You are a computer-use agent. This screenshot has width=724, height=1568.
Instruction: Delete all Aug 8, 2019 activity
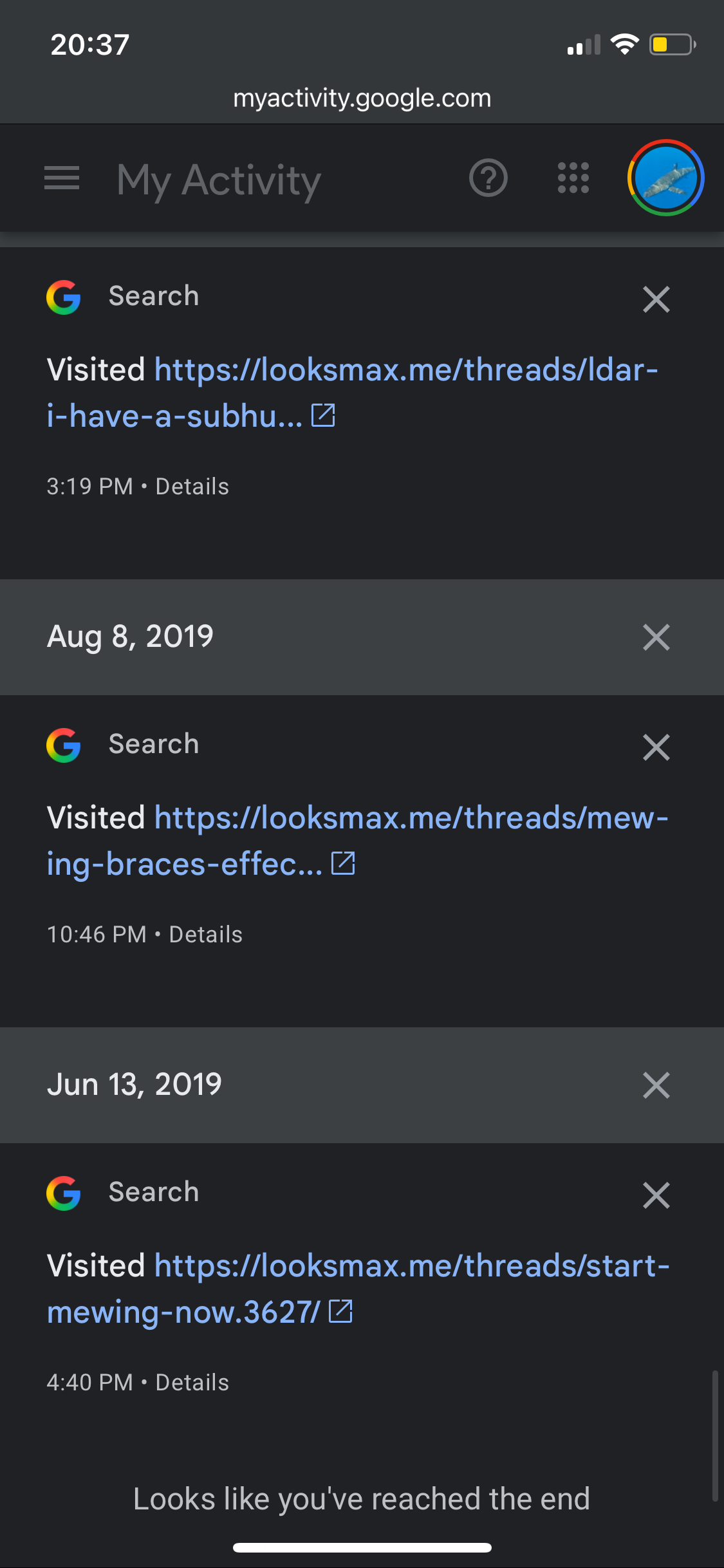click(x=656, y=637)
